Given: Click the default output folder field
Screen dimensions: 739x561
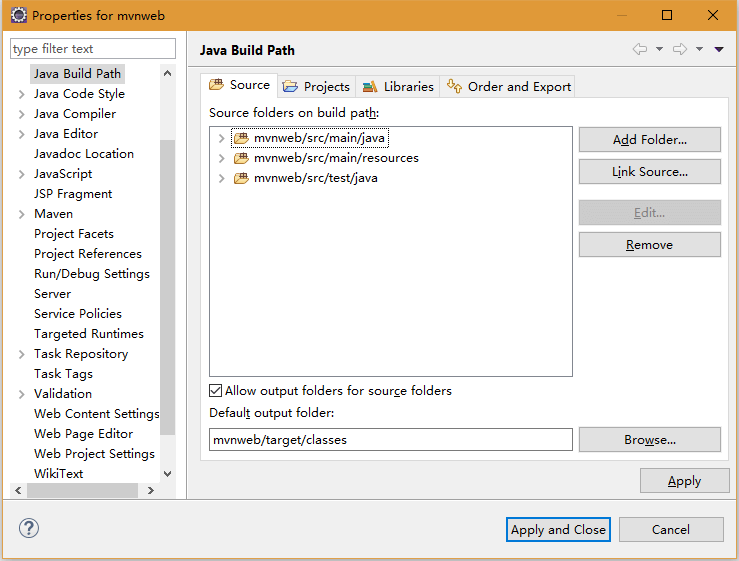Looking at the screenshot, I should tap(391, 440).
